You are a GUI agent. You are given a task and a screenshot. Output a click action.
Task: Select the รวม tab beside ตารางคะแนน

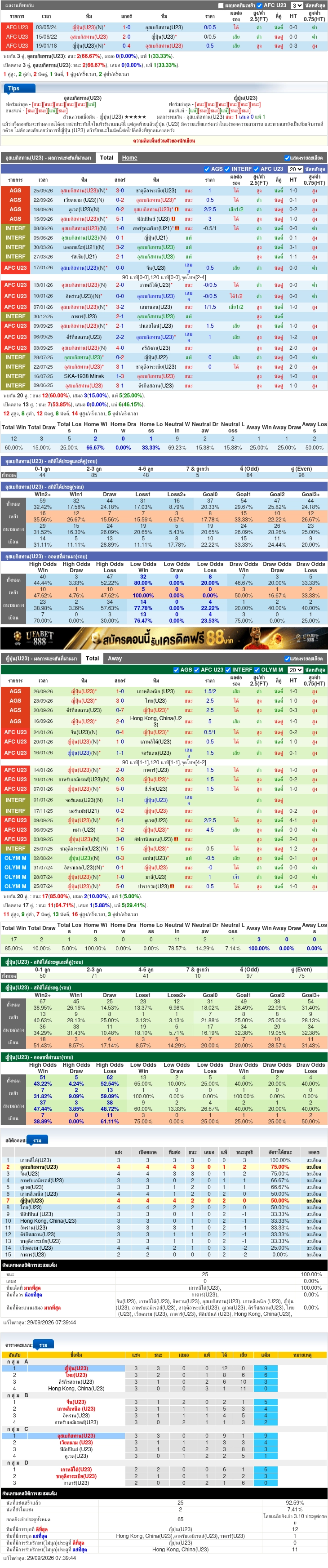coord(43,1345)
